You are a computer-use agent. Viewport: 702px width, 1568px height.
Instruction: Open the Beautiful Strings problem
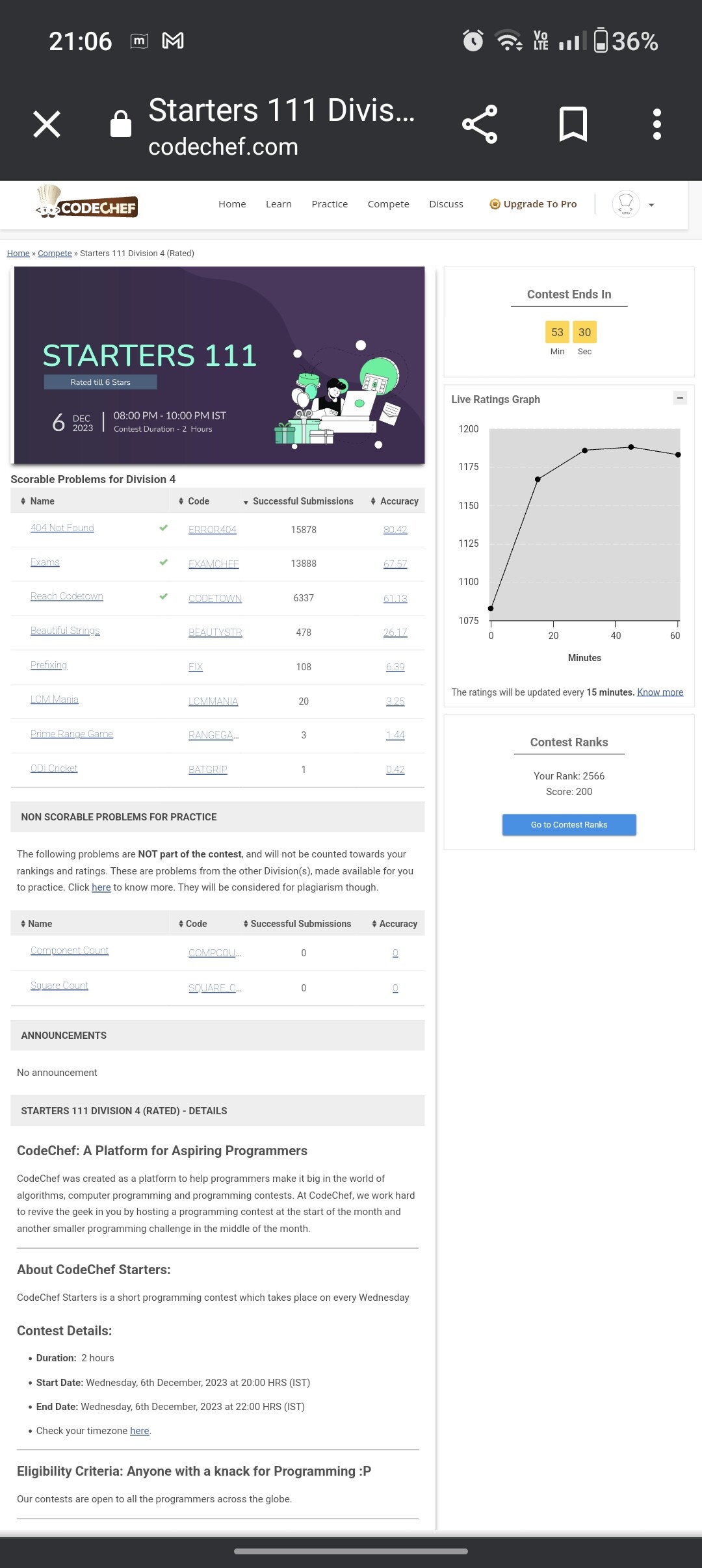coord(65,631)
